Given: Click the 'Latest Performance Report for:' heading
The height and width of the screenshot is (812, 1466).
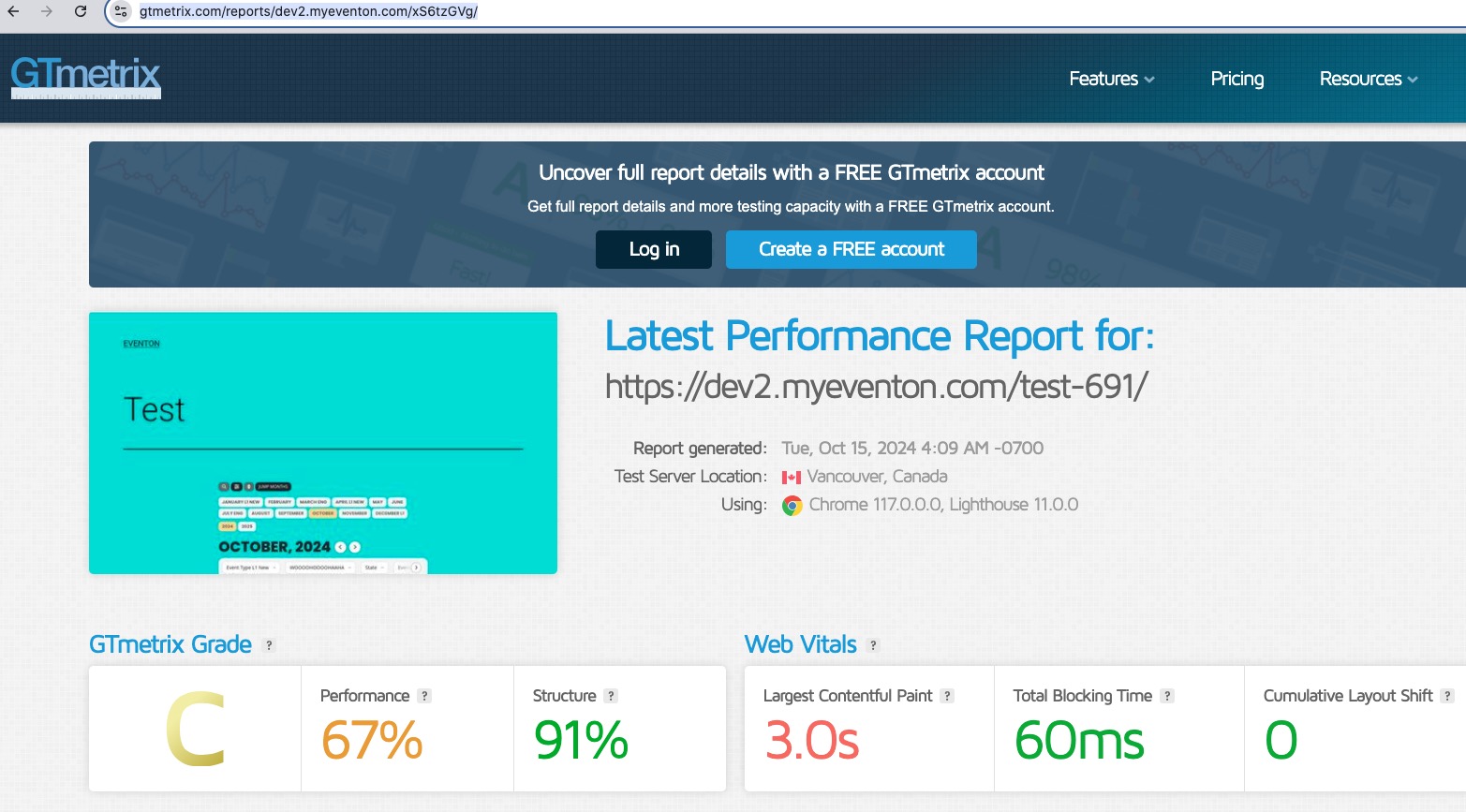Looking at the screenshot, I should pyautogui.click(x=880, y=335).
